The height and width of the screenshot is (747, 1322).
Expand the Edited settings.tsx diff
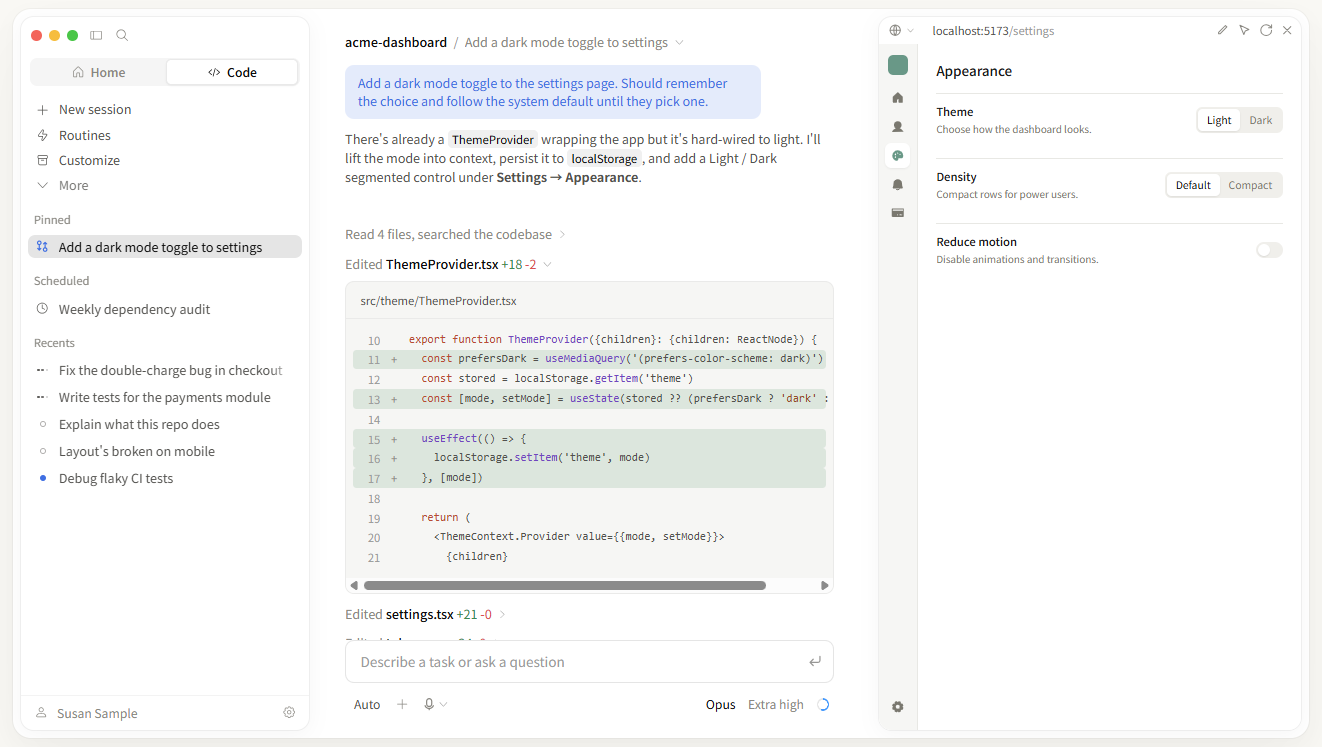[x=425, y=614]
